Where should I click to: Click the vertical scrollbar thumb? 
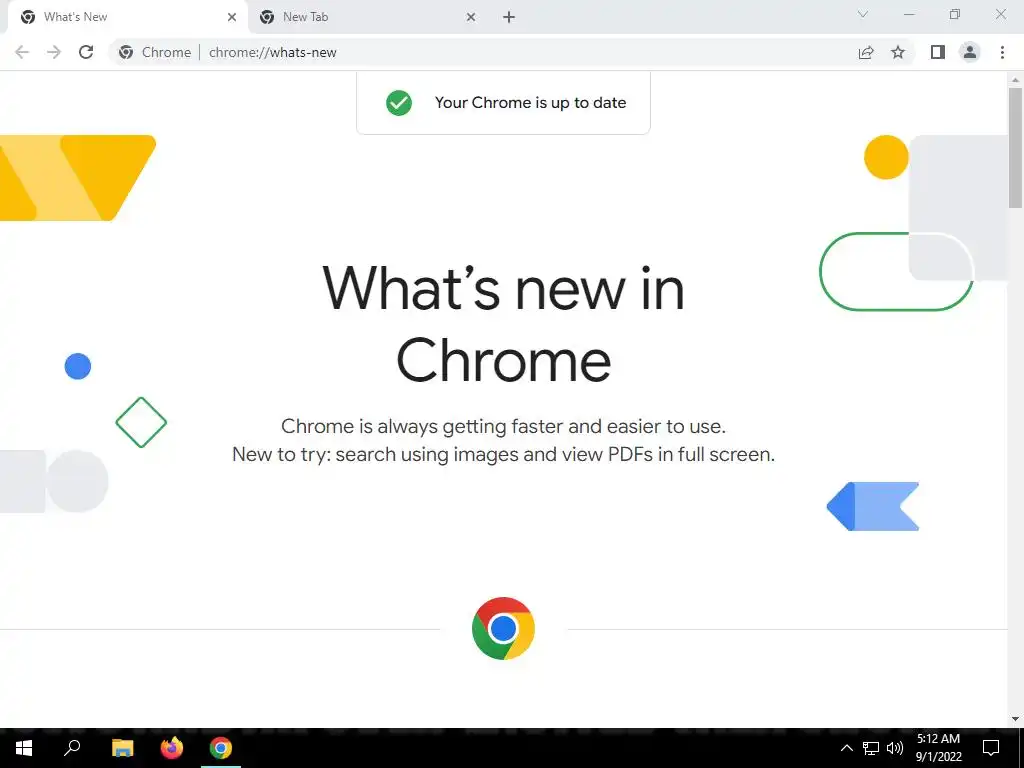(x=1015, y=148)
